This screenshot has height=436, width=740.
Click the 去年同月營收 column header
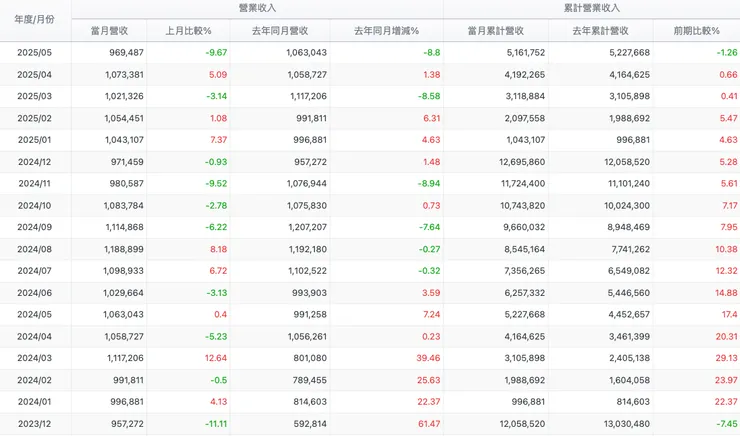click(x=280, y=31)
